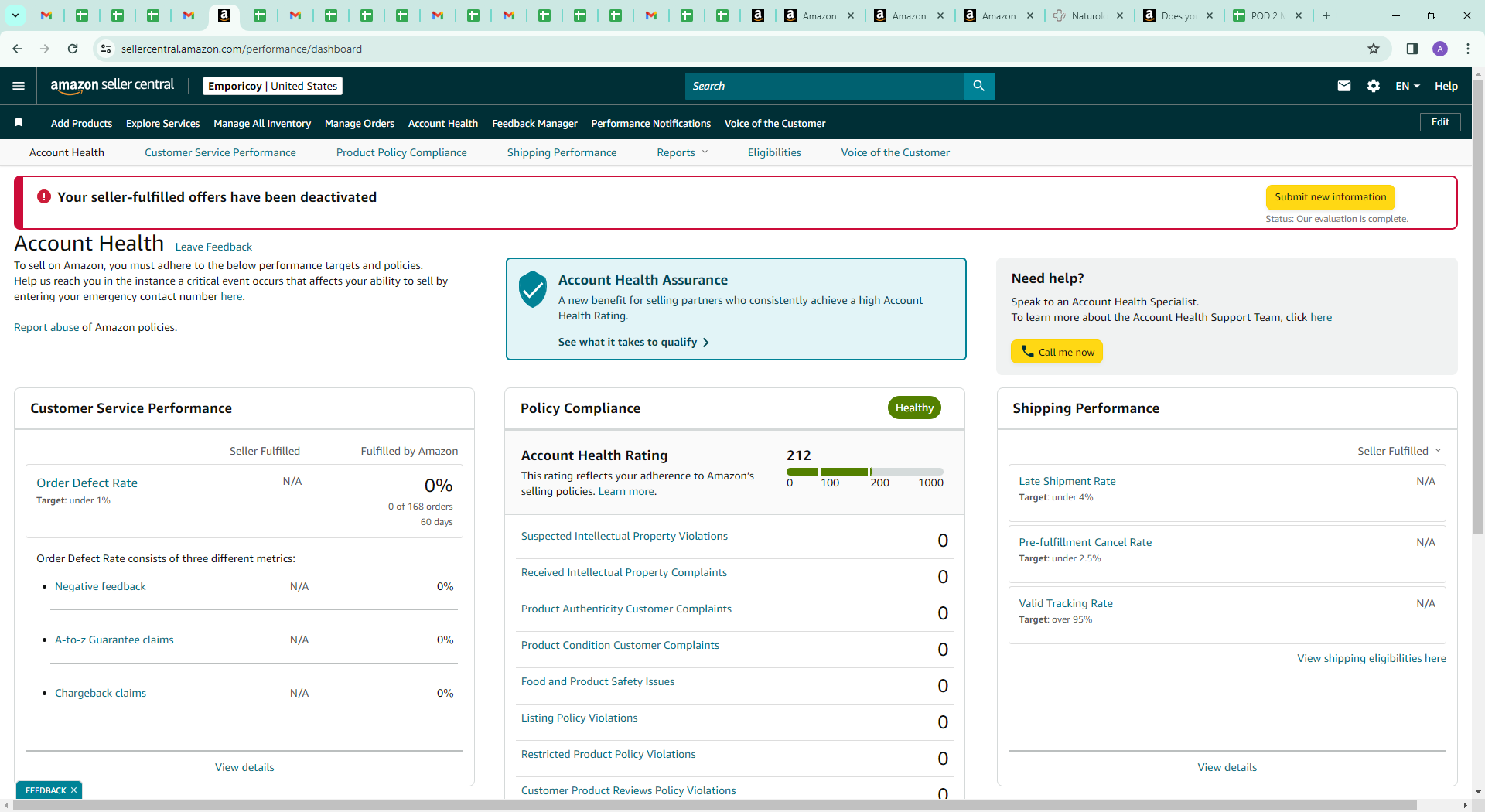Open A-to-z Guarantee claims link

pos(114,640)
